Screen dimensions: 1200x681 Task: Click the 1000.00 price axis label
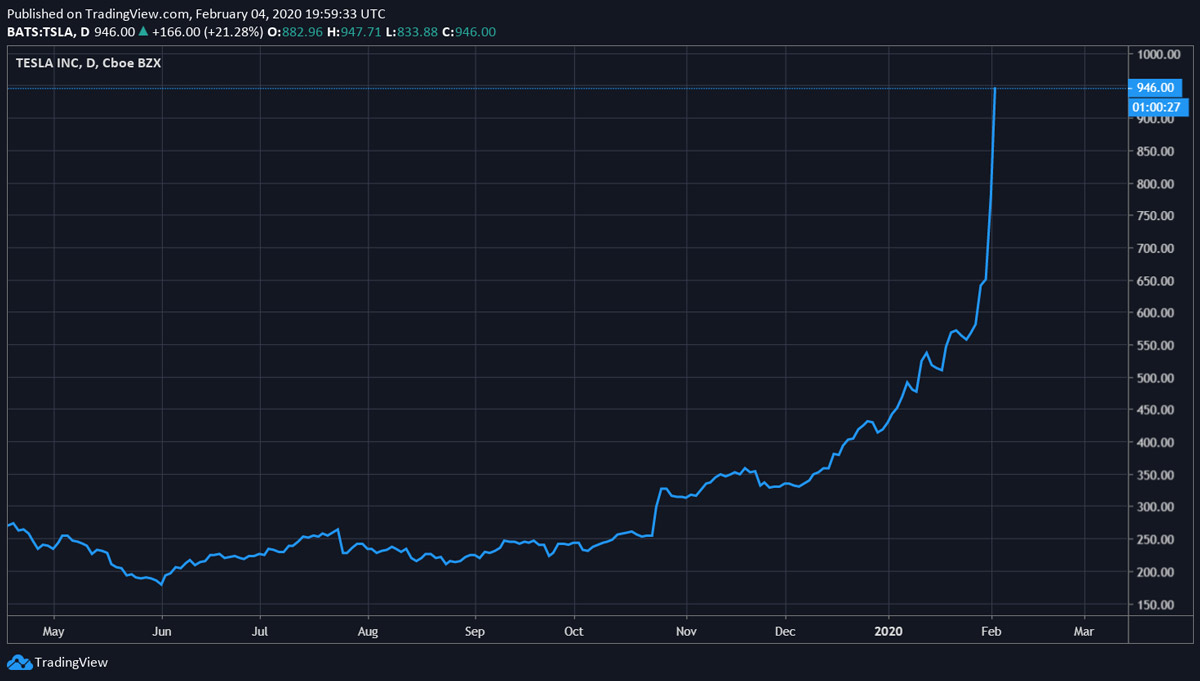(1158, 55)
